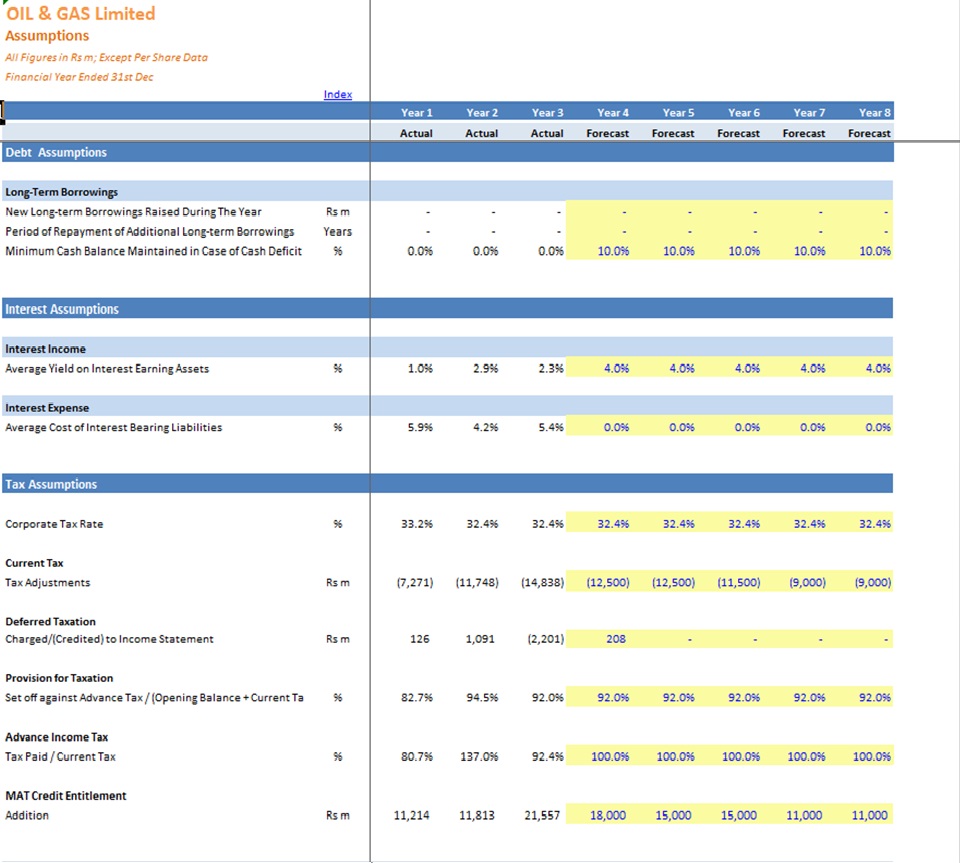Select Average Yield Year 2 value 2.9%
Screen dimensions: 960x863
click(486, 368)
